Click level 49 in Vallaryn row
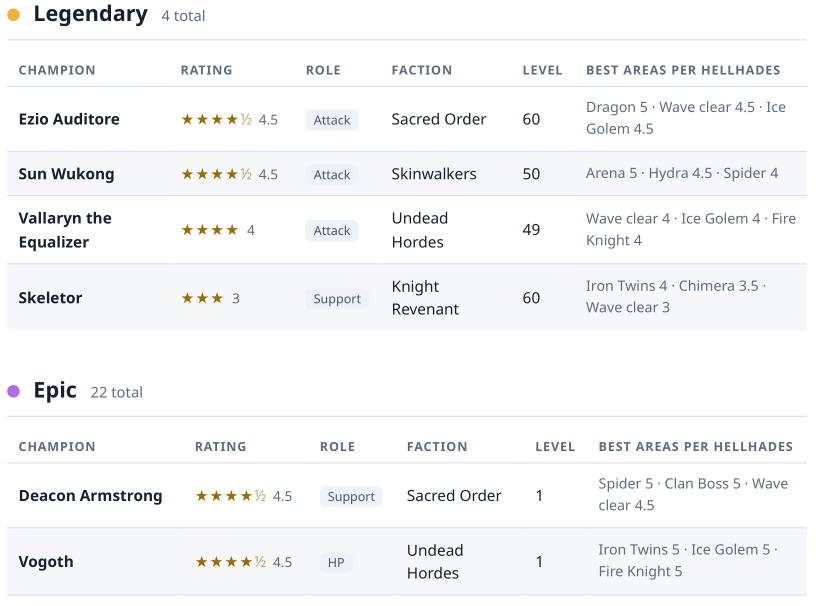Viewport: 816px width, 606px height. coord(531,230)
